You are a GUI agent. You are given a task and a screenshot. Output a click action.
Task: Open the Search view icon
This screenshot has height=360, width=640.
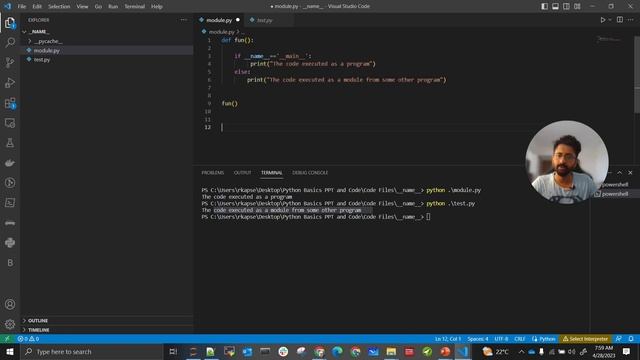coord(10,42)
